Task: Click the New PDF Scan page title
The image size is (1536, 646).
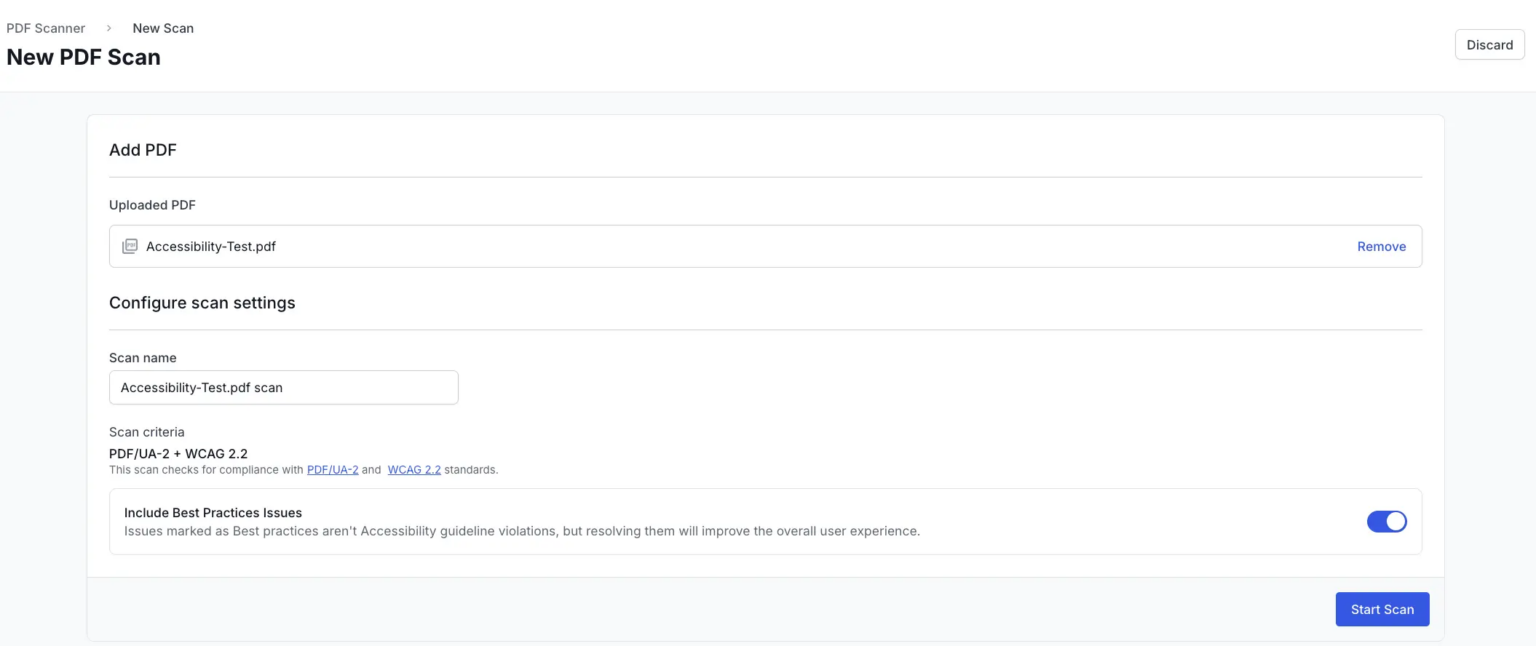Action: point(83,57)
